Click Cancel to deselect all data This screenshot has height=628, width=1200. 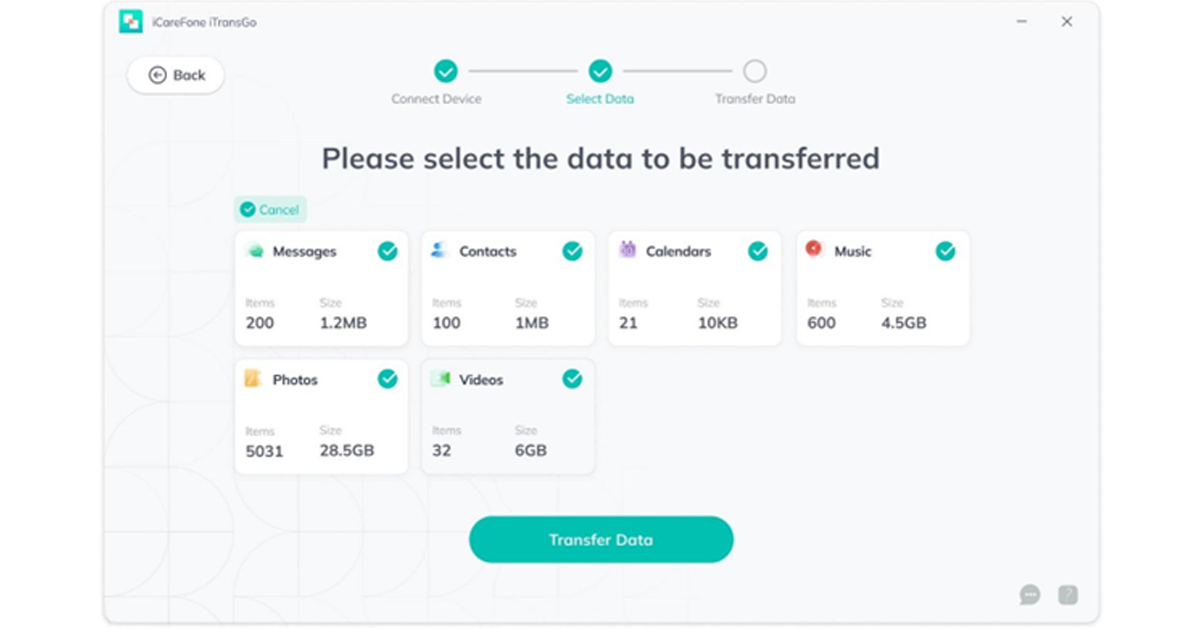(x=270, y=210)
